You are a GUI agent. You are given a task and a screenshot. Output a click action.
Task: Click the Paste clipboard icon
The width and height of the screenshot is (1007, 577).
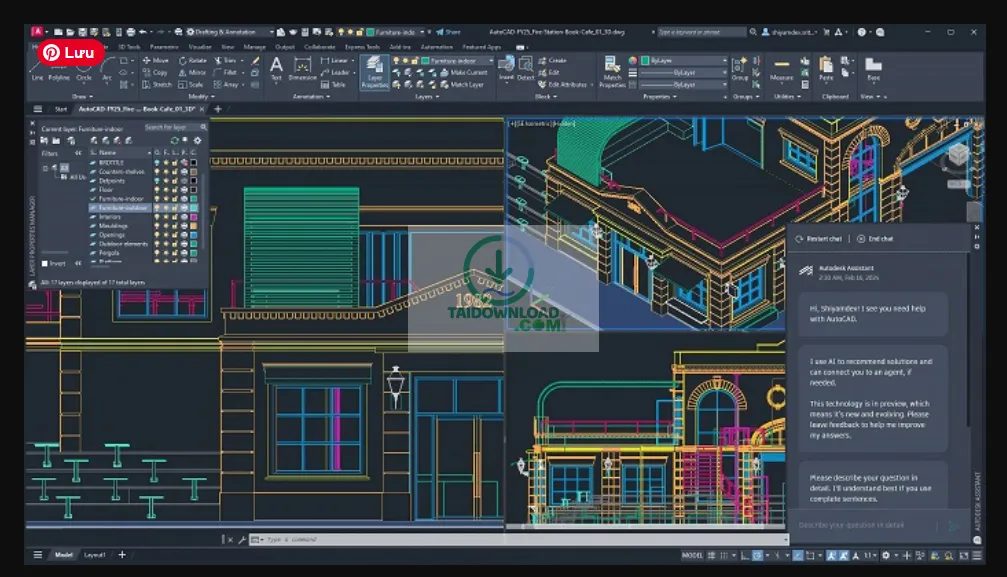pyautogui.click(x=826, y=68)
